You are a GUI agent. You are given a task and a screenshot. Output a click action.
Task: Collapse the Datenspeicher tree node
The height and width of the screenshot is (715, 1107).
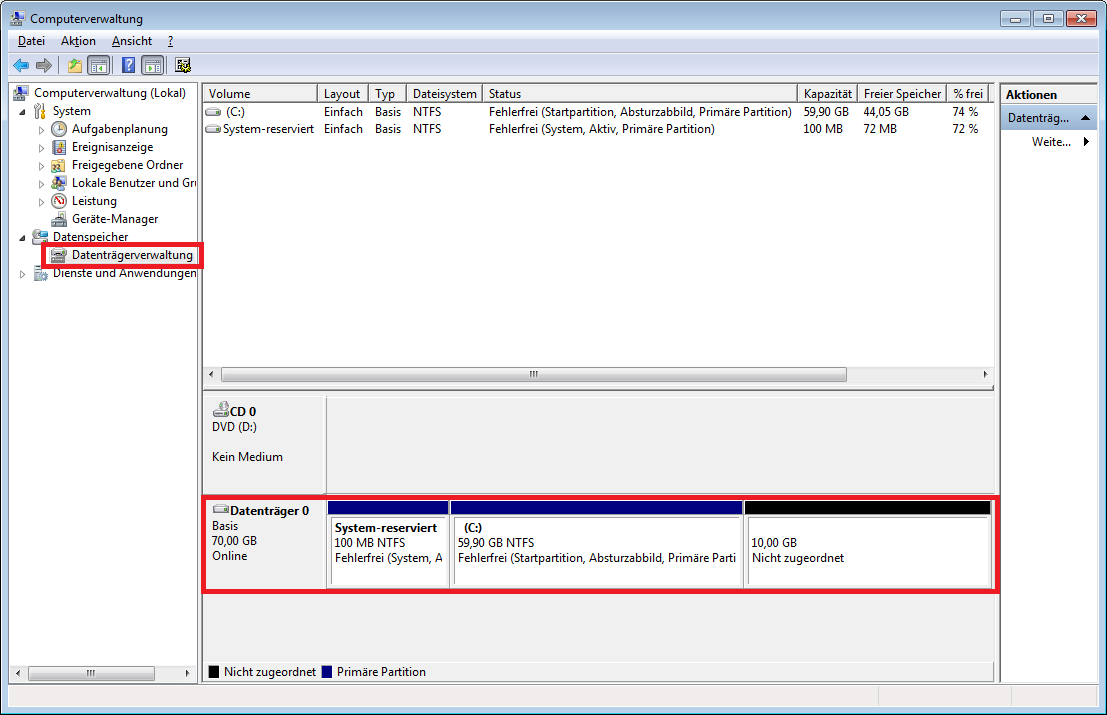tap(23, 237)
